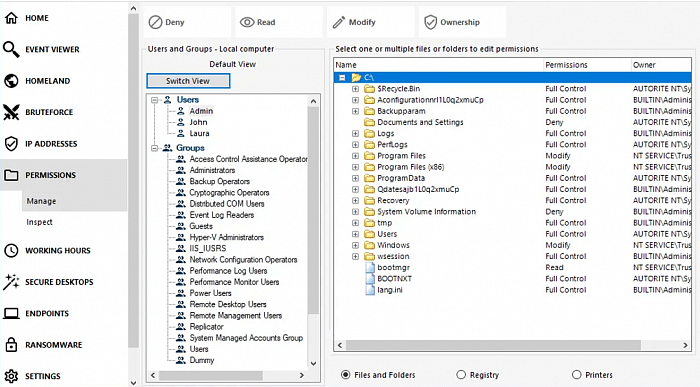Click the users tree scroll right arrow
Screen dimensions: 700x387
(x=302, y=375)
